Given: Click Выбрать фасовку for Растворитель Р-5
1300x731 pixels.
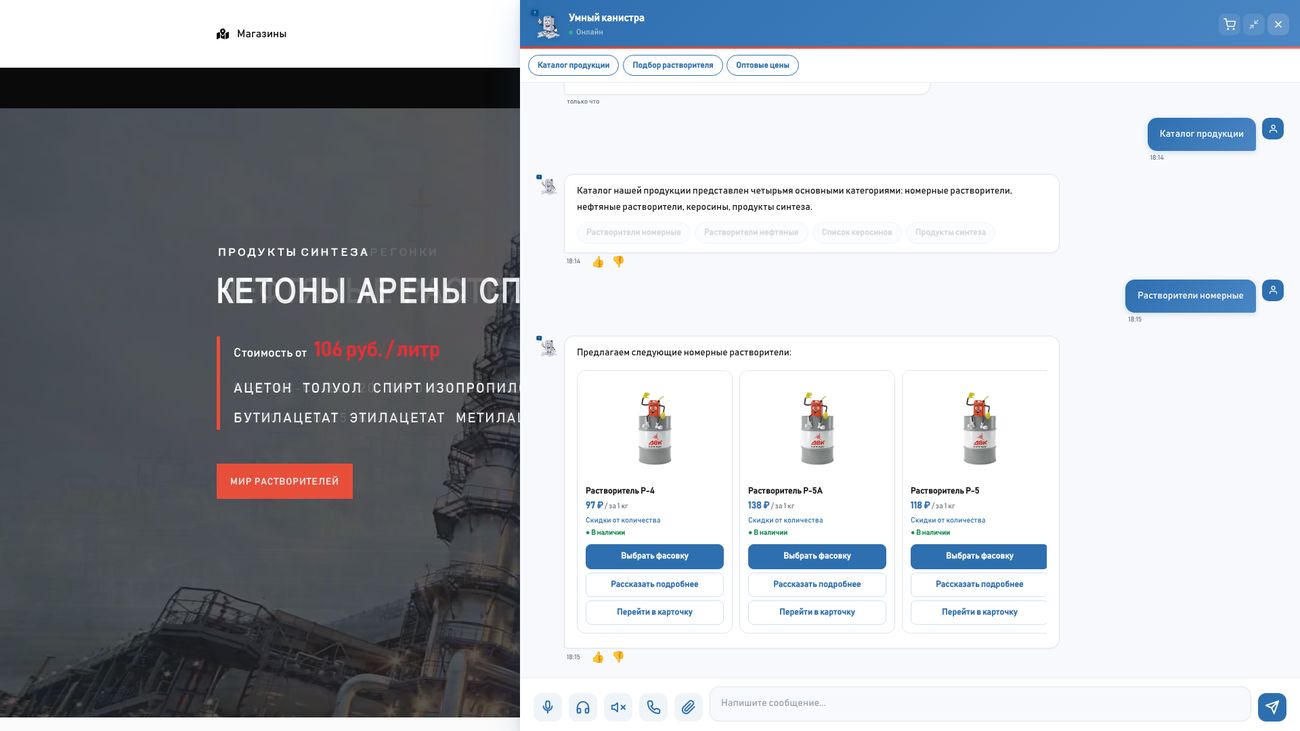Looking at the screenshot, I should coord(979,556).
